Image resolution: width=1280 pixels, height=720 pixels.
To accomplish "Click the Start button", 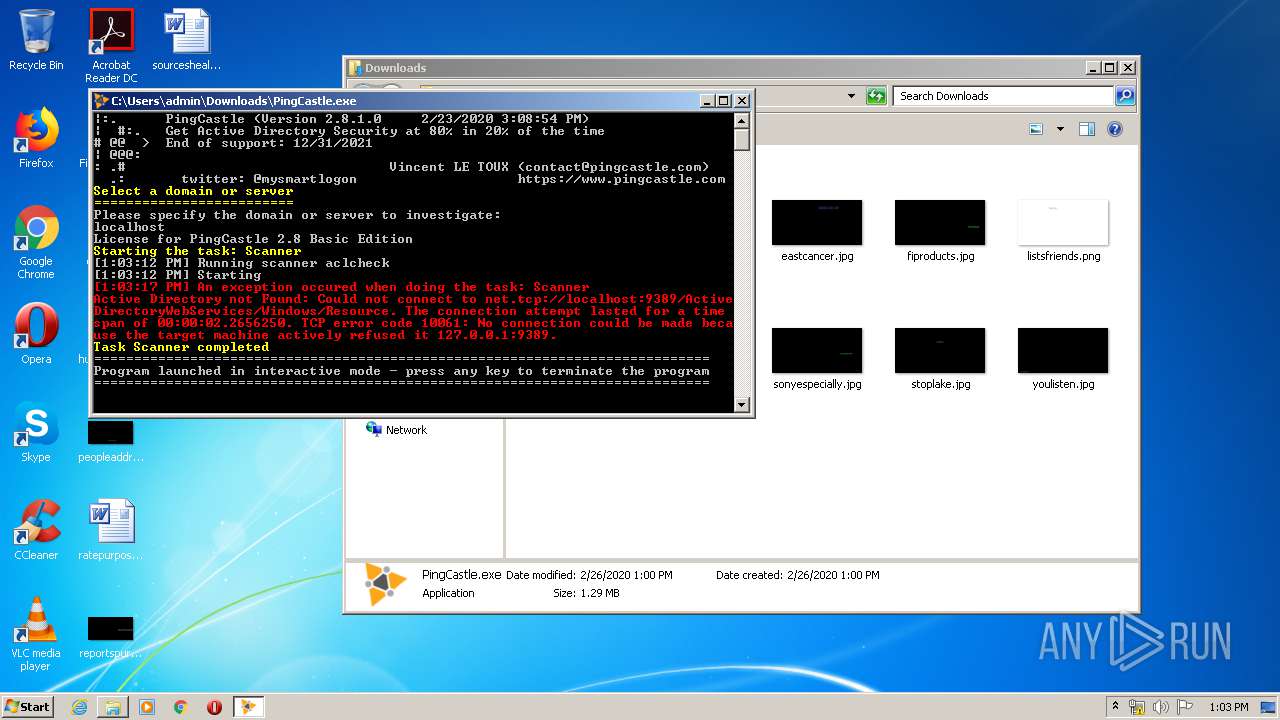I will coord(28,706).
